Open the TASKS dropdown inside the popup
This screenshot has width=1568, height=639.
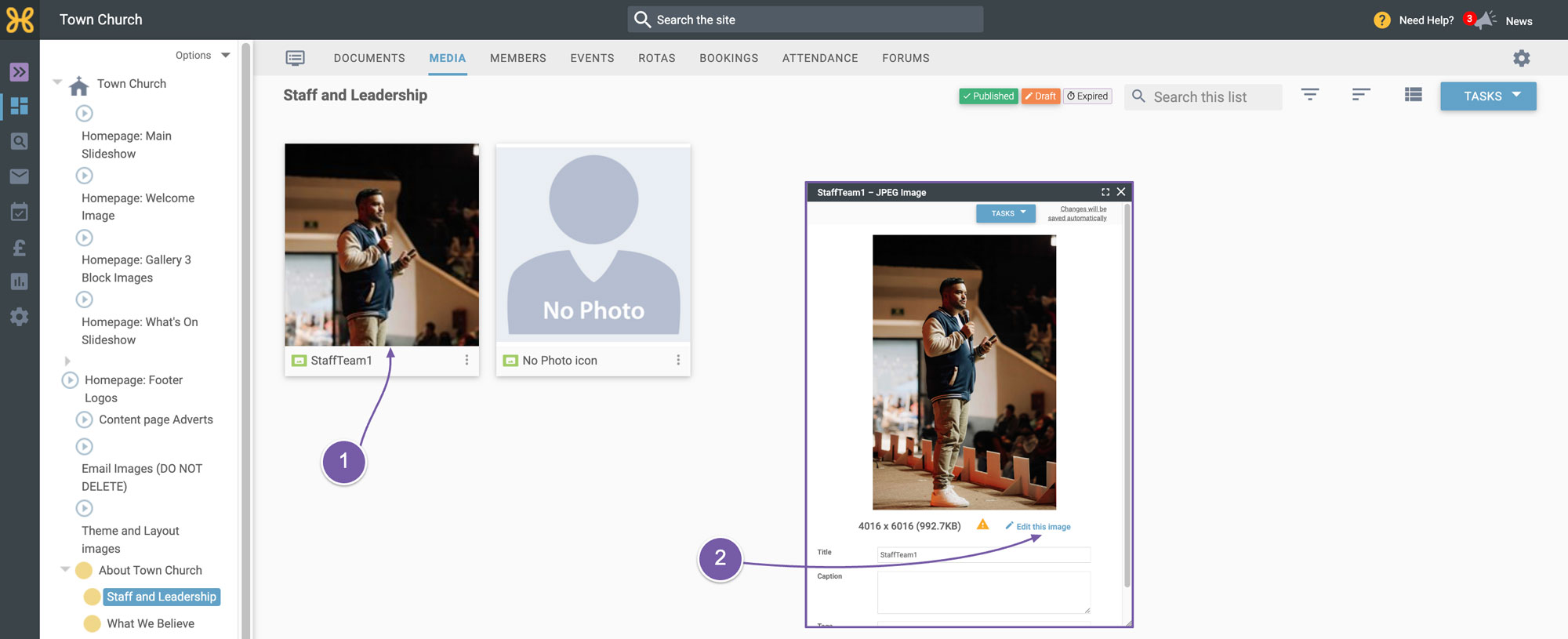(x=1006, y=213)
